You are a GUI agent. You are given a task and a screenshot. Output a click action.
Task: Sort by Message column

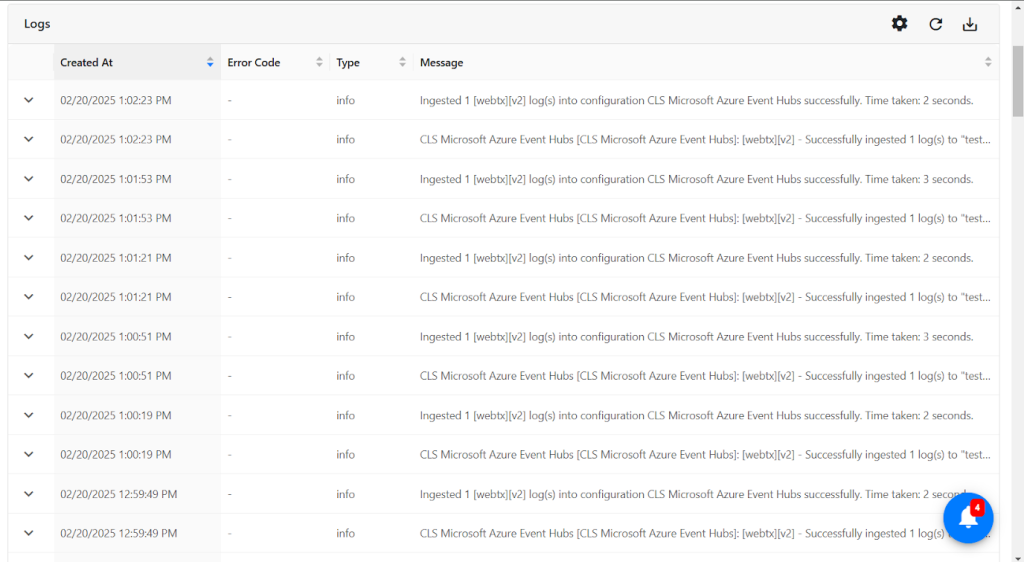click(x=987, y=63)
